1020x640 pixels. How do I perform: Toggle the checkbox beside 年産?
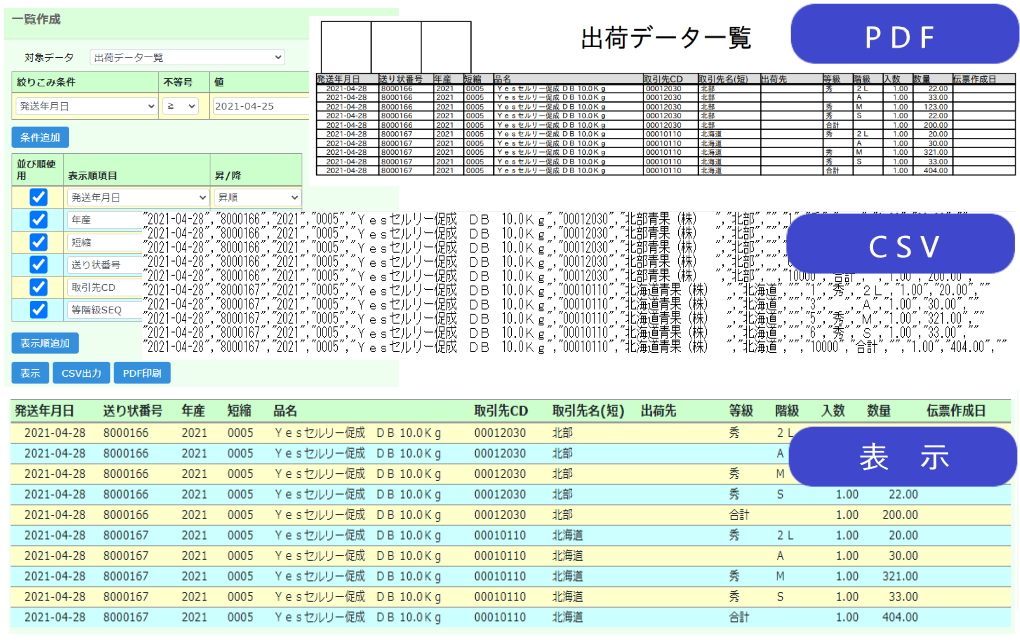tap(38, 220)
